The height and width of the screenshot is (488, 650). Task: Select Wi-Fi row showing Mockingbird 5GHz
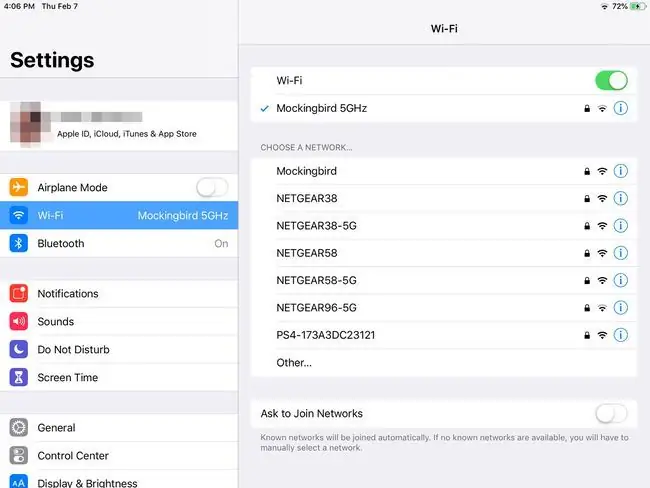119,215
